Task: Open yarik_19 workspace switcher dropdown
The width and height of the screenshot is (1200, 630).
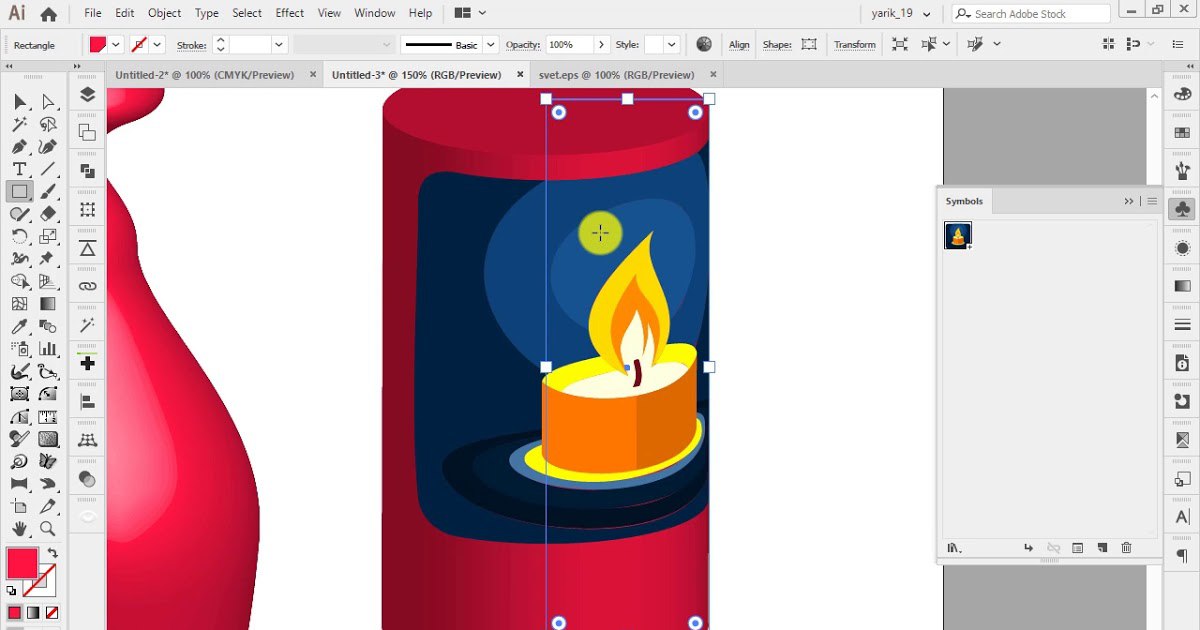Action: 901,14
